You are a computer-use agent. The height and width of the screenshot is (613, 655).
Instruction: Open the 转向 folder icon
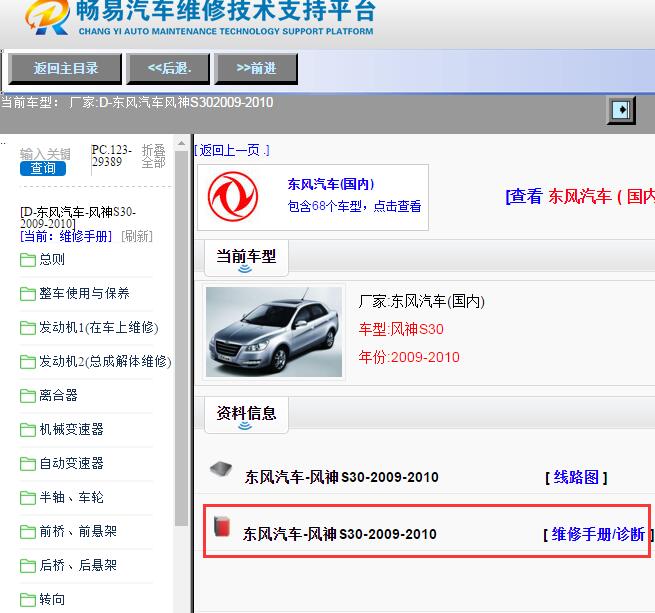[x=28, y=600]
